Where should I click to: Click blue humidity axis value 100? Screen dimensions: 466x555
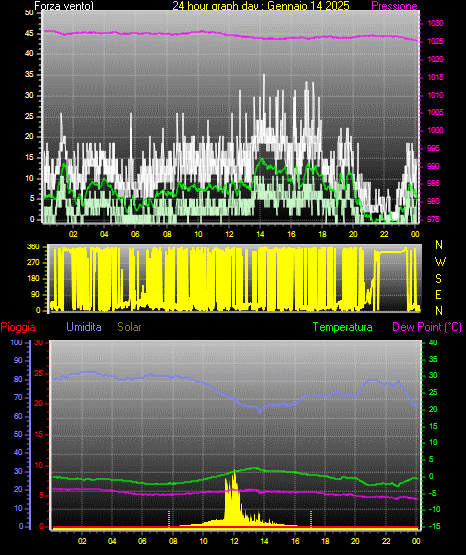tap(16, 343)
